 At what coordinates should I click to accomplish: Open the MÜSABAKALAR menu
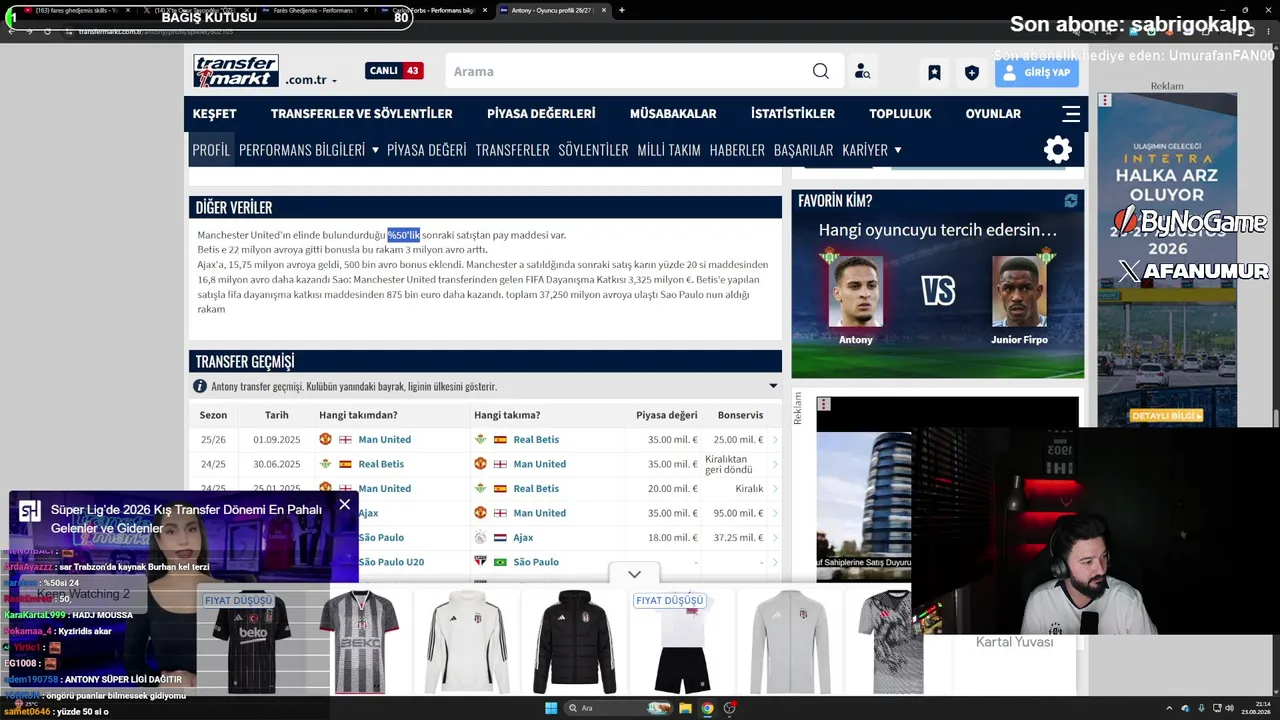pos(673,114)
